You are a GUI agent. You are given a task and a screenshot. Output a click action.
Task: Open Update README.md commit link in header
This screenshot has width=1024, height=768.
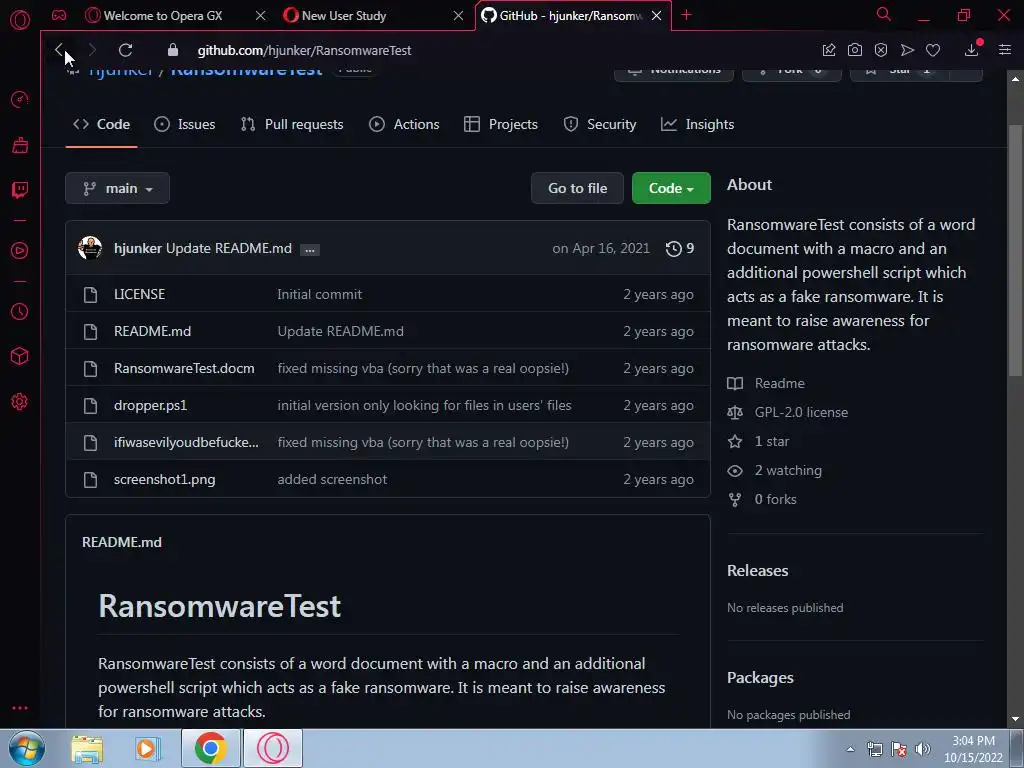229,248
